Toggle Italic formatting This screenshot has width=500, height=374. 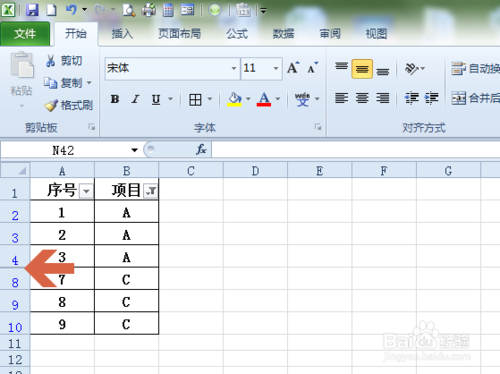[x=135, y=99]
